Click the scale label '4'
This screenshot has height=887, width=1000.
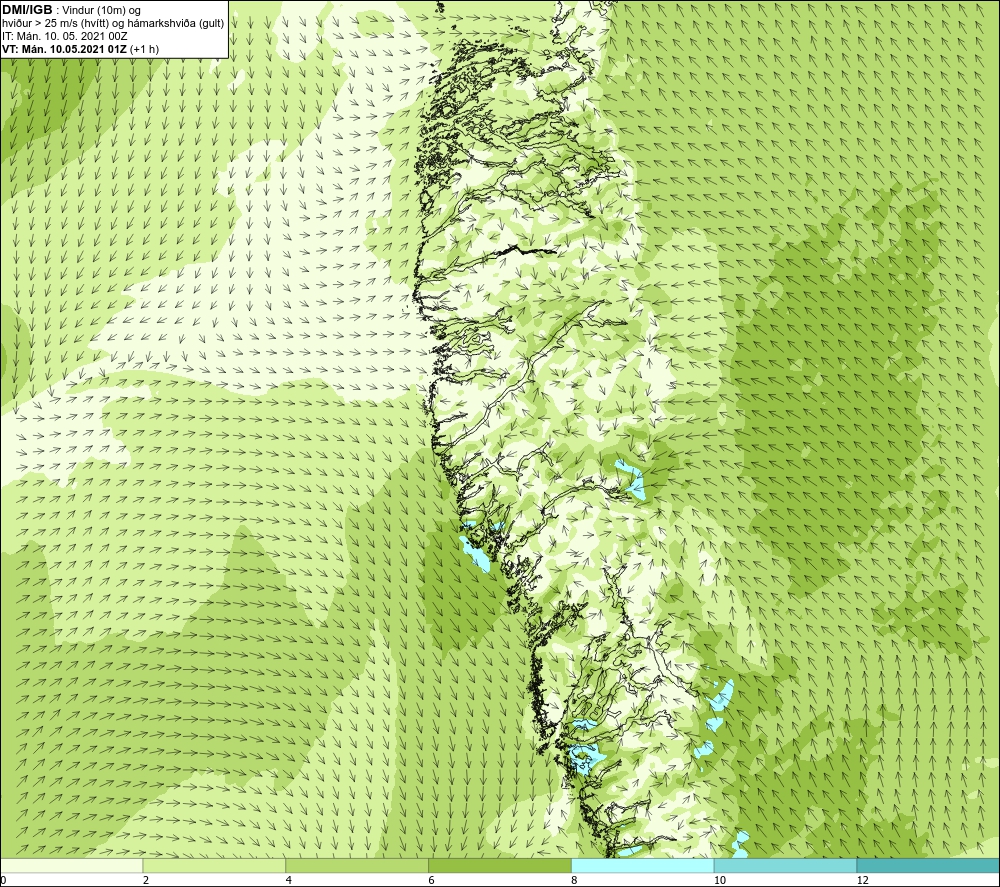click(289, 881)
